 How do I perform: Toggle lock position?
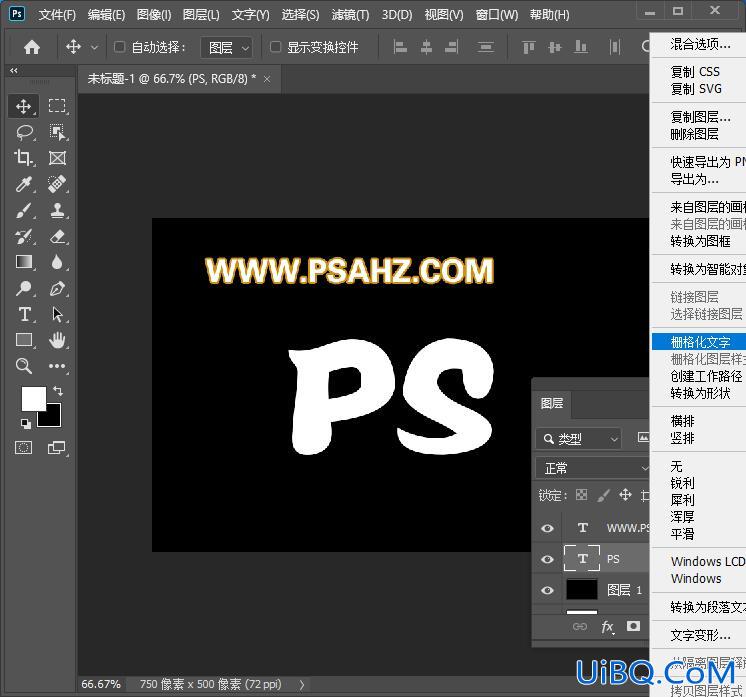[x=625, y=495]
